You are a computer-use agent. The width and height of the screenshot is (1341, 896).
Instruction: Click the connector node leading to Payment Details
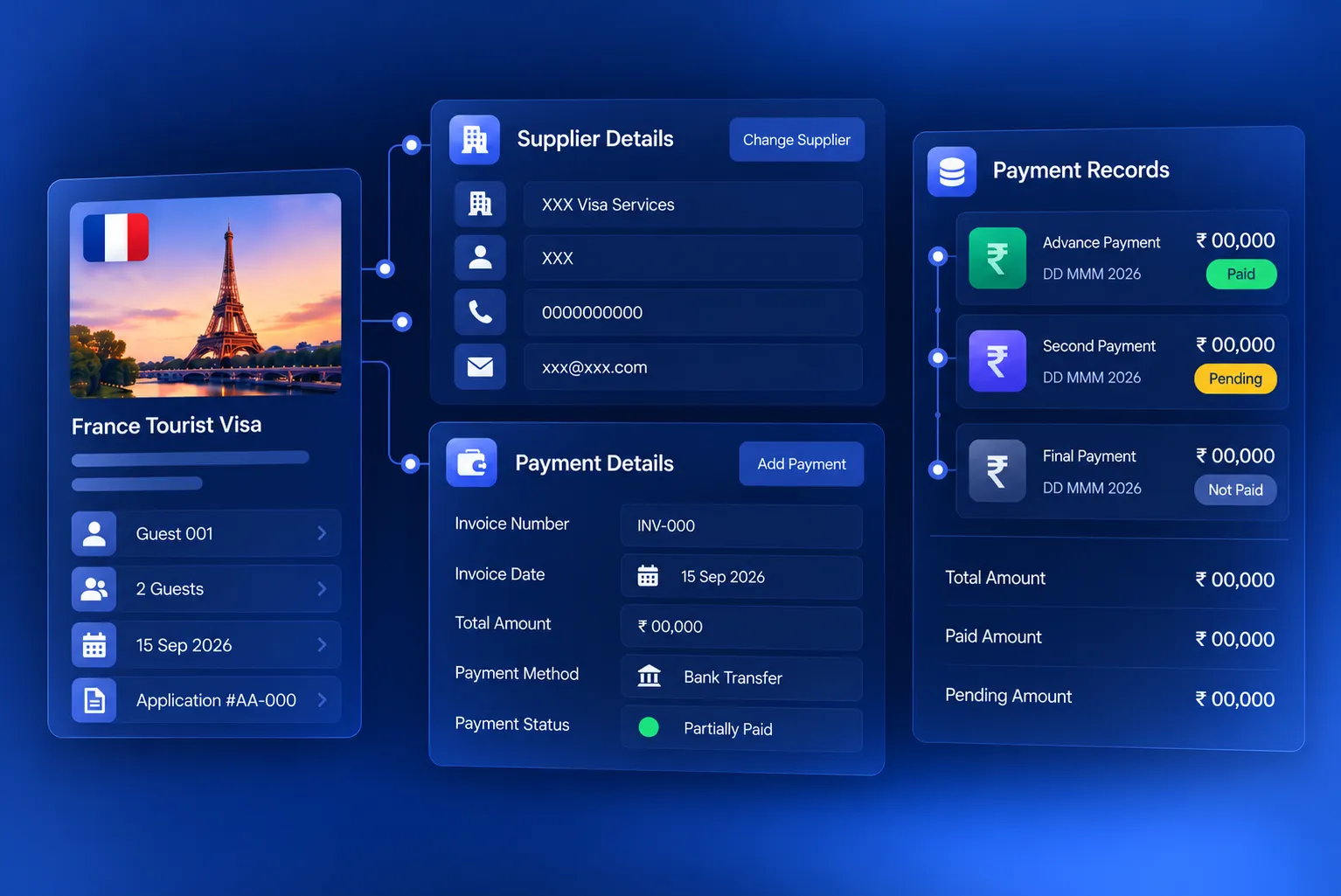[x=410, y=464]
